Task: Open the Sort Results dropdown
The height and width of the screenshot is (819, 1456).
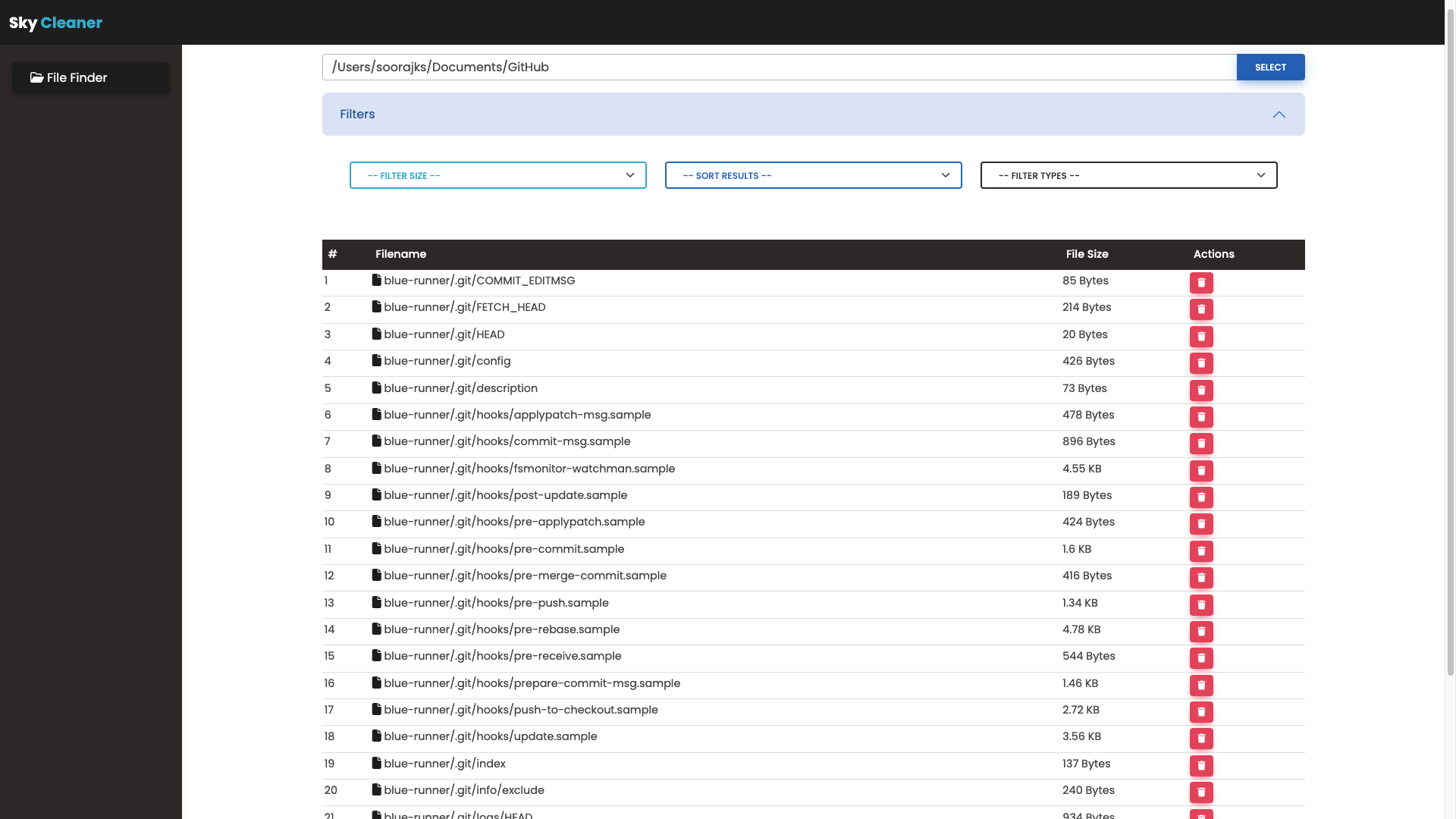Action: (x=813, y=175)
